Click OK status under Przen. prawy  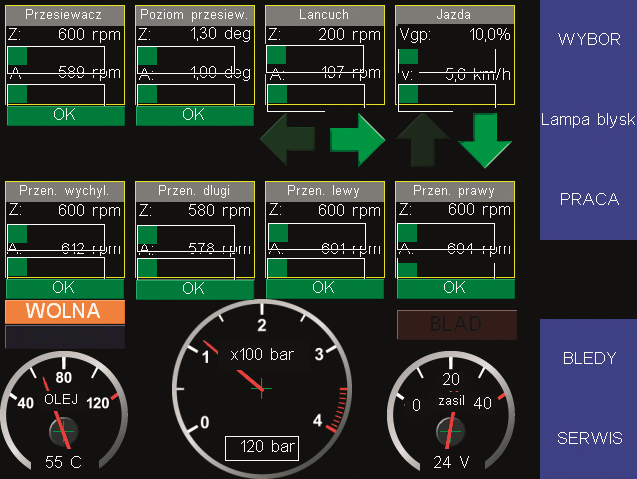click(454, 288)
